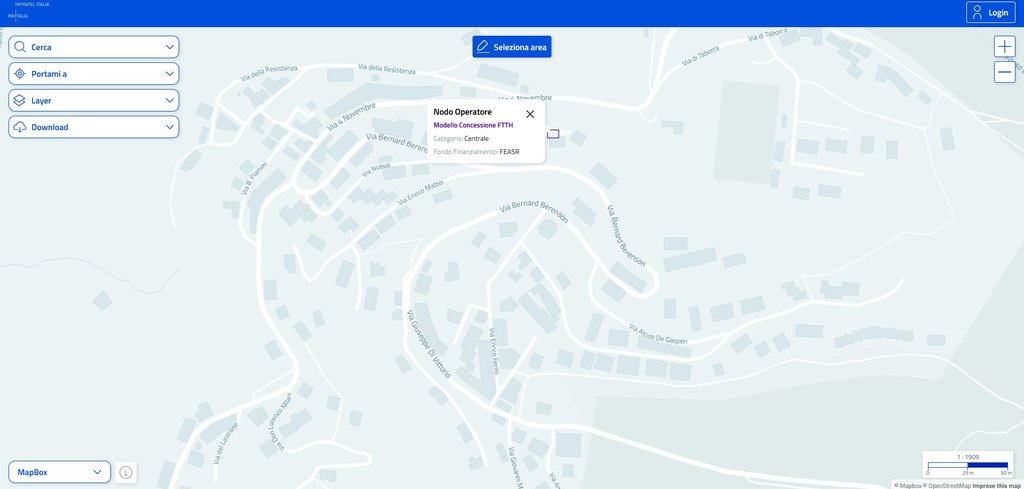Open the map info icon
Image resolution: width=1024 pixels, height=489 pixels.
pyautogui.click(x=126, y=473)
